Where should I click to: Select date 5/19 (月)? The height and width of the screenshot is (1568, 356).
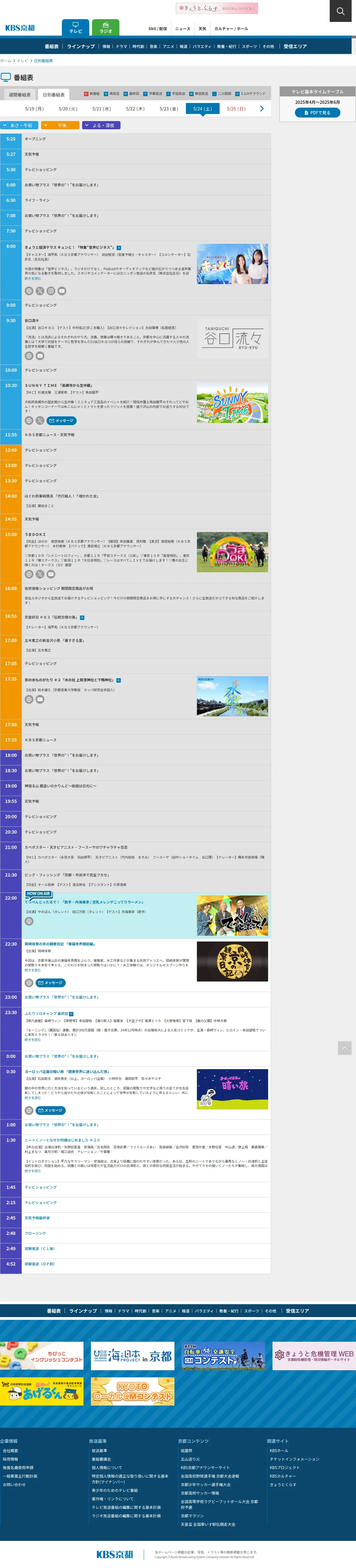pos(34,109)
